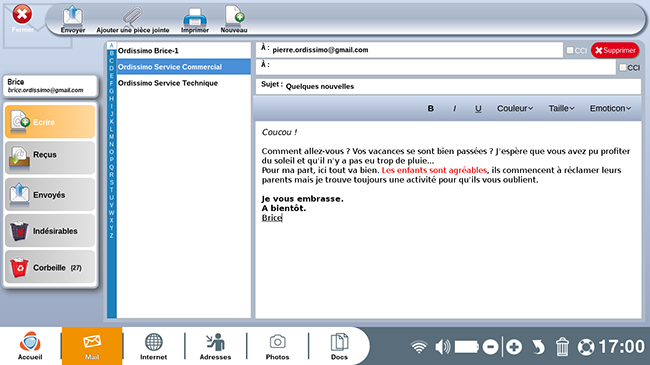Expand the Couleur dropdown

515,108
